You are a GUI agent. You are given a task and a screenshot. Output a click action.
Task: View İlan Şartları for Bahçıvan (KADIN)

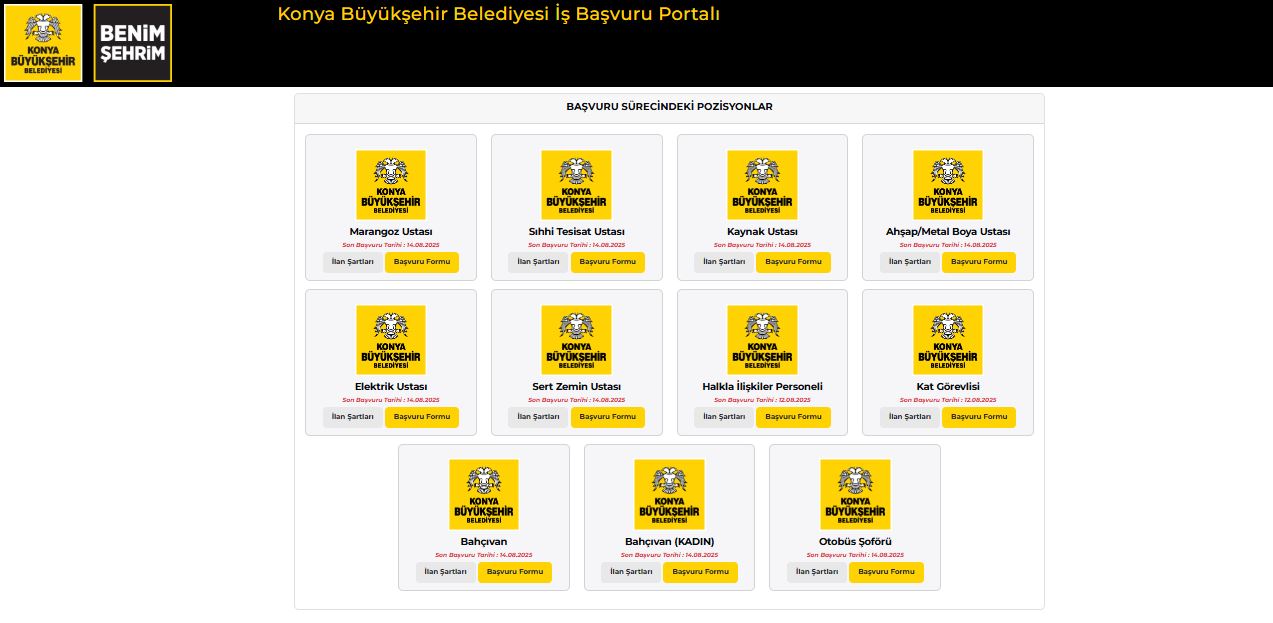631,572
